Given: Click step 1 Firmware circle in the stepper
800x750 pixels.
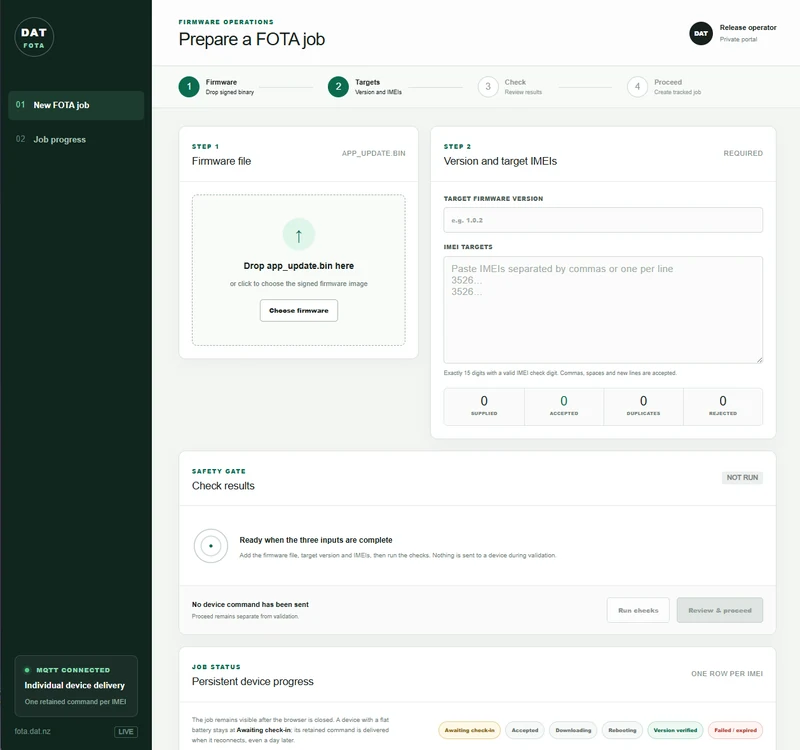Looking at the screenshot, I should (x=189, y=87).
